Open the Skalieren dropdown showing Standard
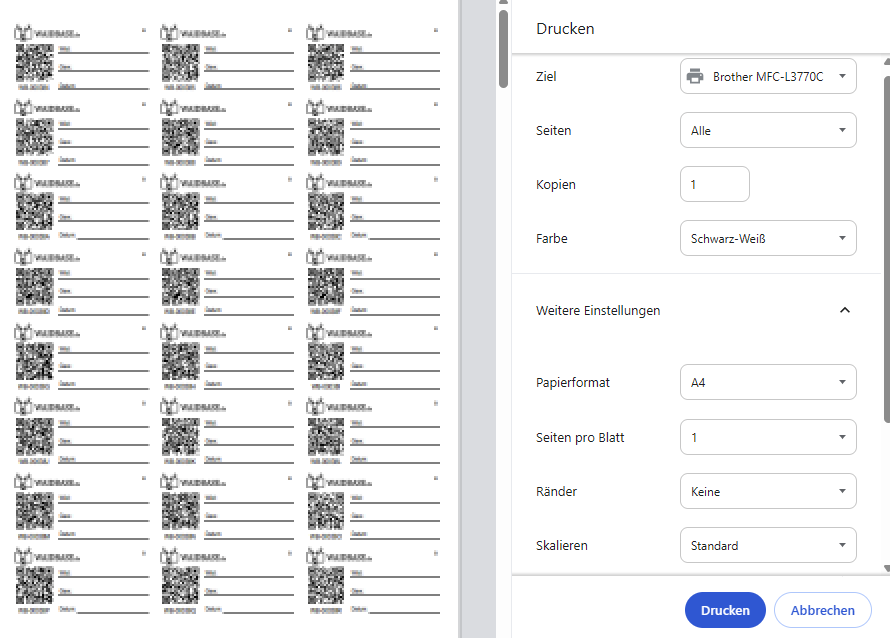The image size is (890, 638). click(767, 545)
